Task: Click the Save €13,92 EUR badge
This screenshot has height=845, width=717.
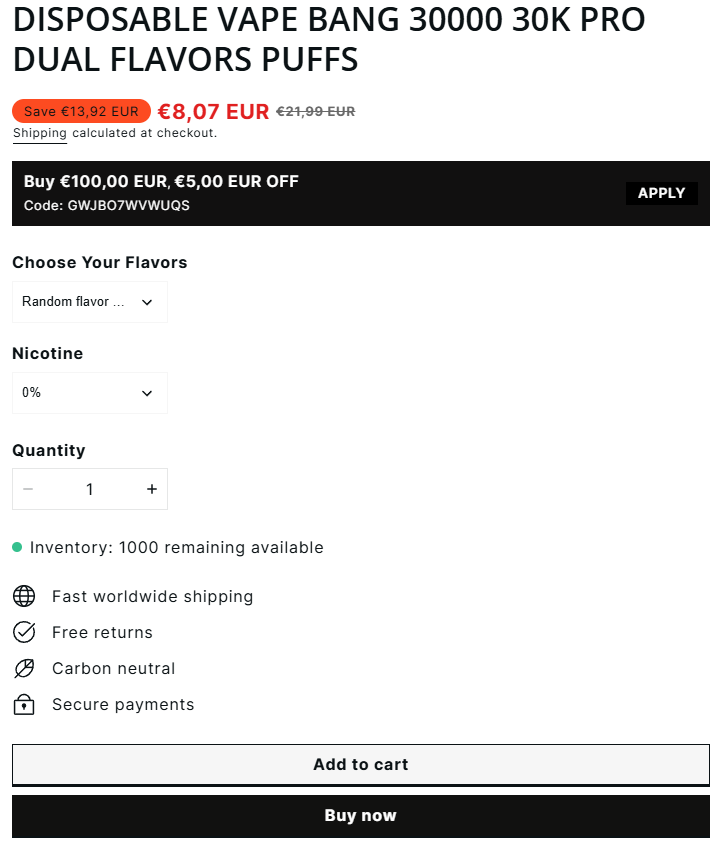Action: tap(81, 111)
